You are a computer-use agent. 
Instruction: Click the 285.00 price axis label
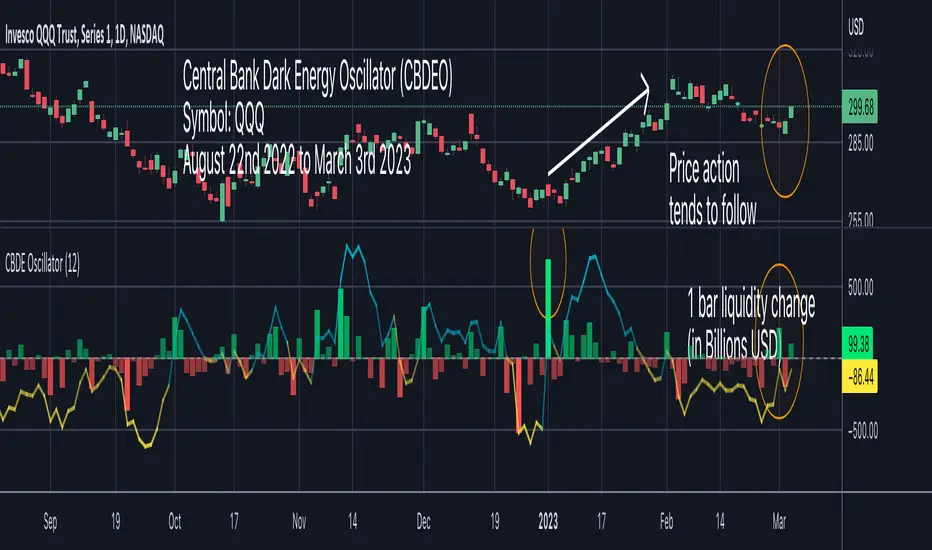click(x=861, y=143)
